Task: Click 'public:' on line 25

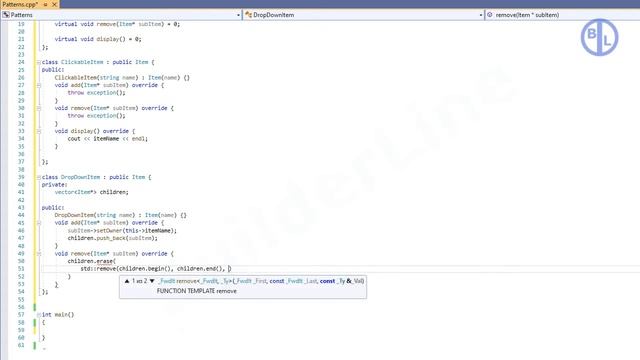Action: [53, 70]
